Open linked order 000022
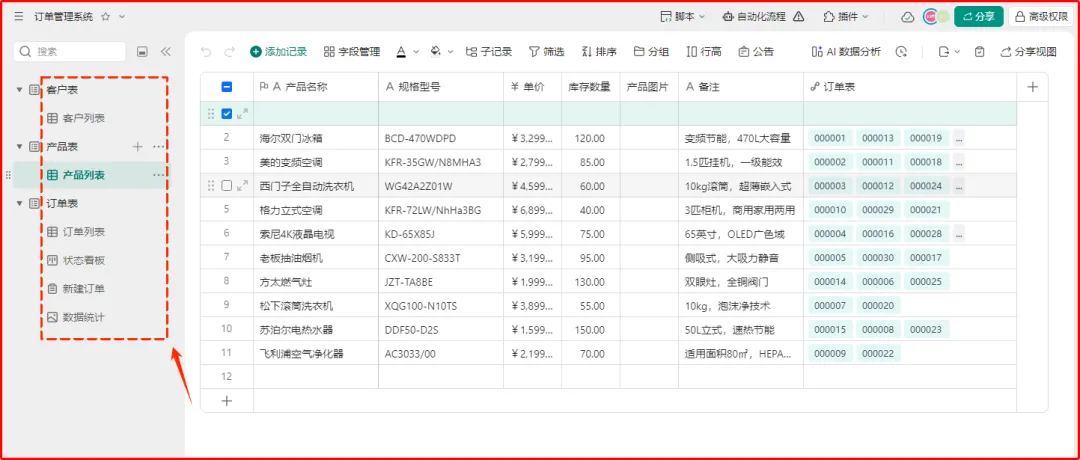 pyautogui.click(x=878, y=354)
